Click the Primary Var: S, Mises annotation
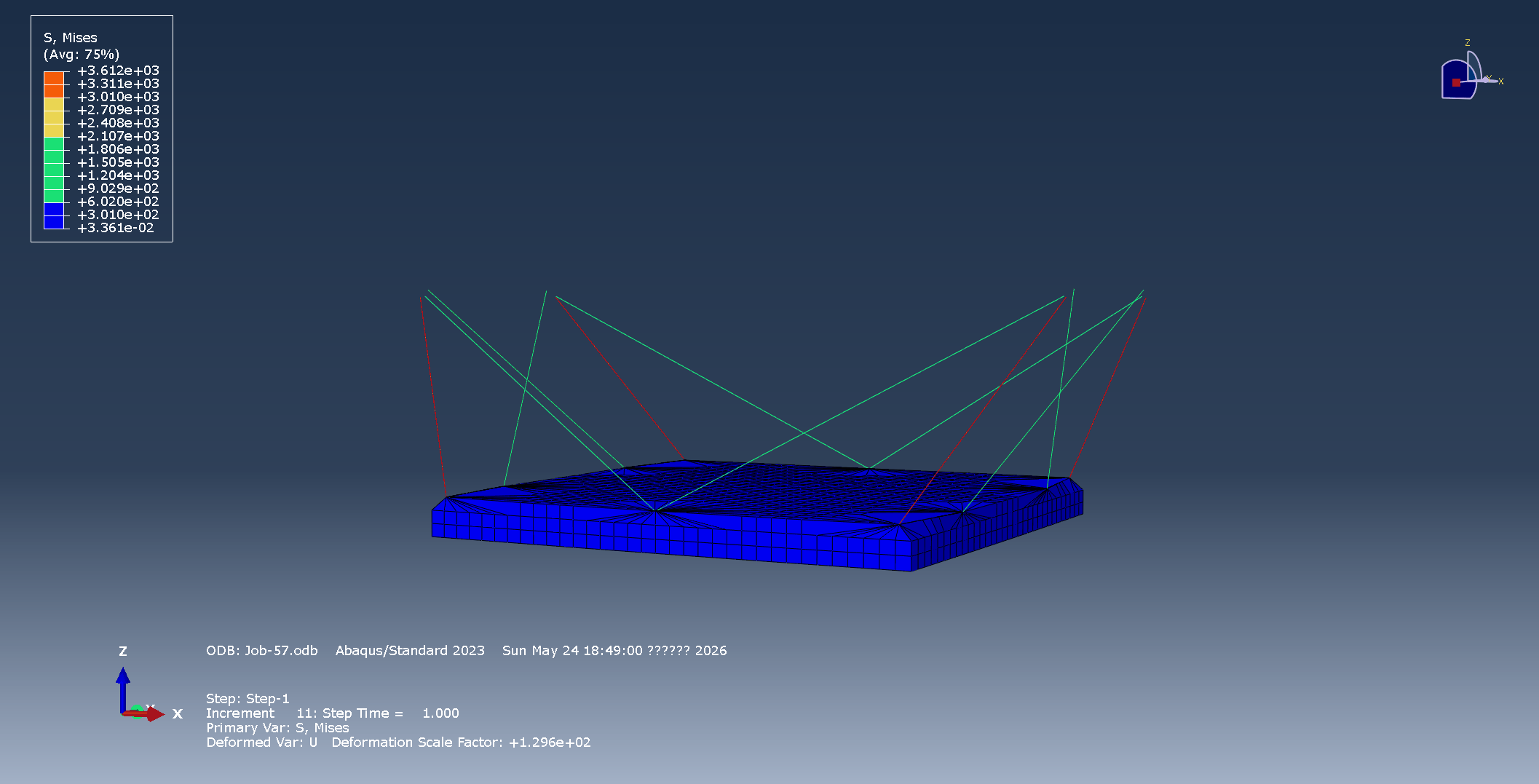1539x784 pixels. coord(277,728)
